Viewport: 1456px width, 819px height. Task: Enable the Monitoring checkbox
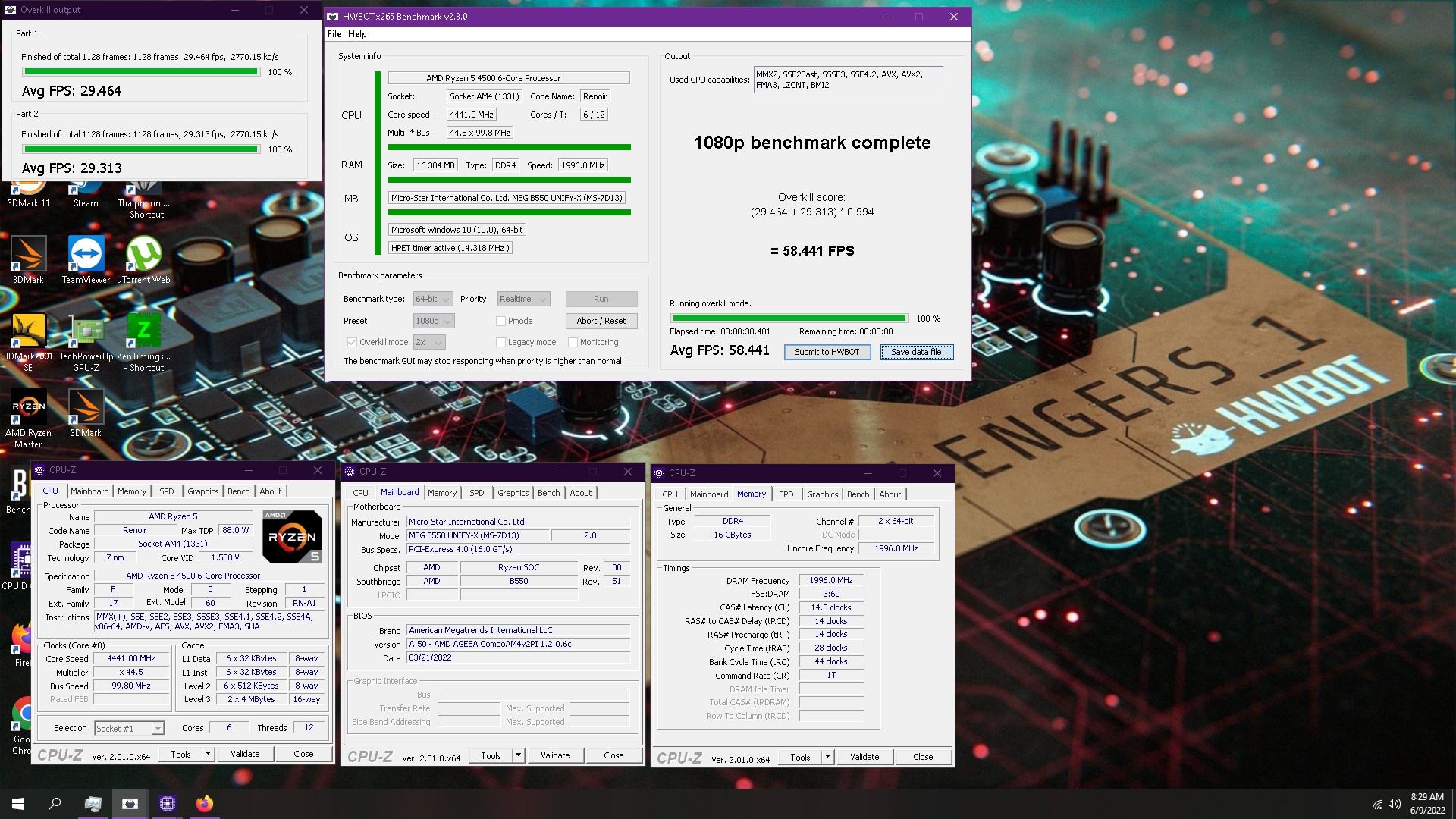573,342
